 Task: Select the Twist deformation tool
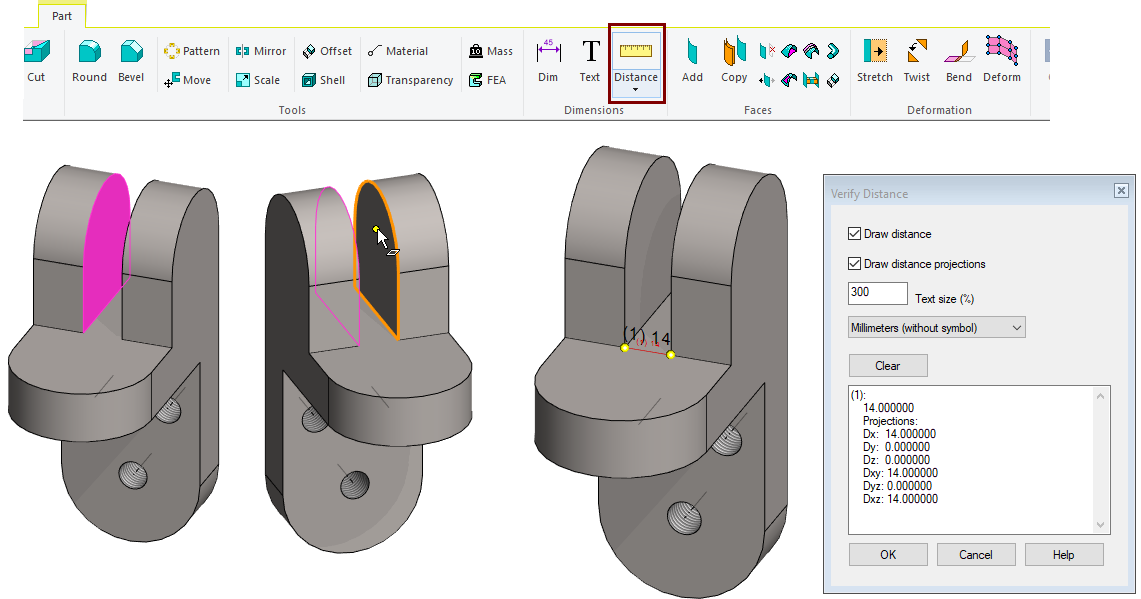point(916,61)
